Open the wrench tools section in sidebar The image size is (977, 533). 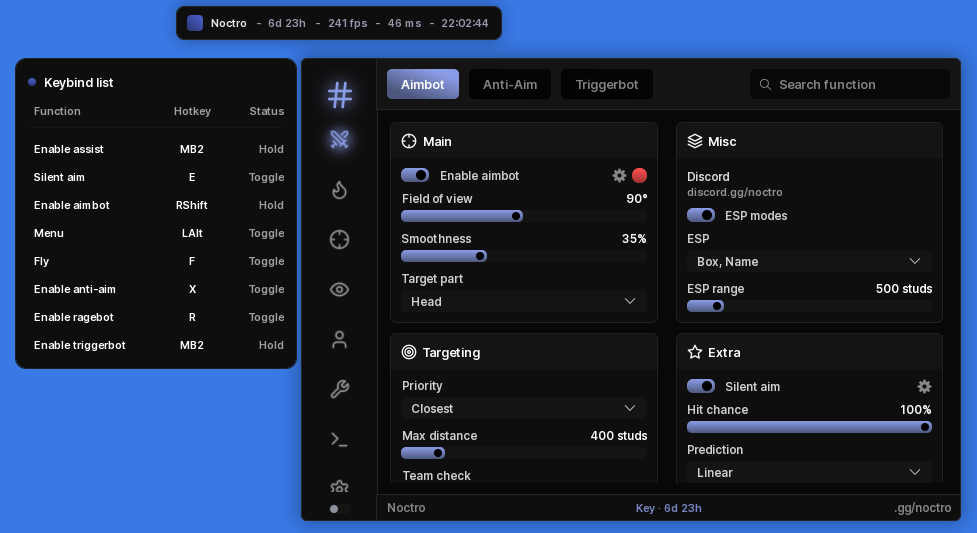[x=340, y=389]
